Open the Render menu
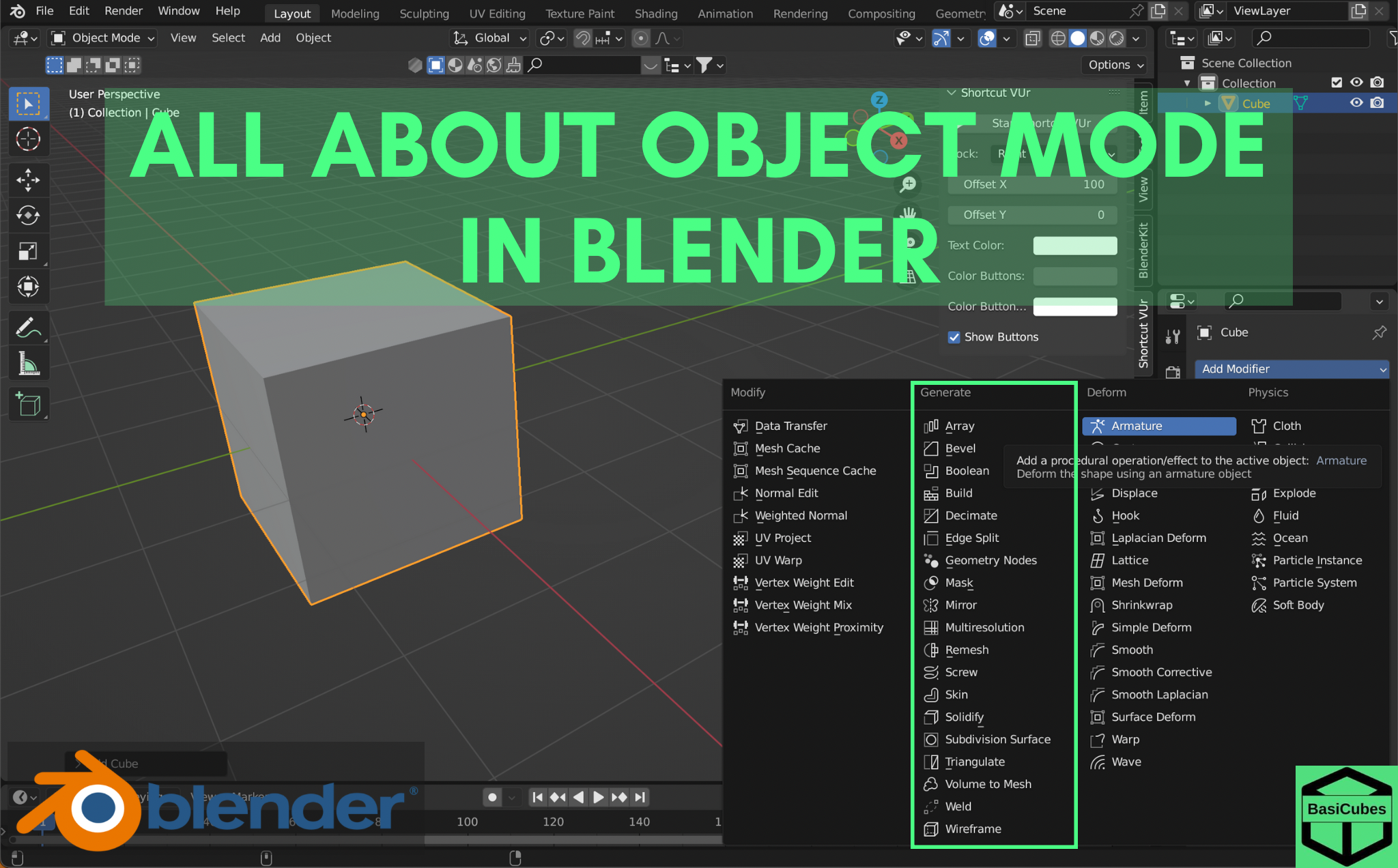 pos(123,11)
